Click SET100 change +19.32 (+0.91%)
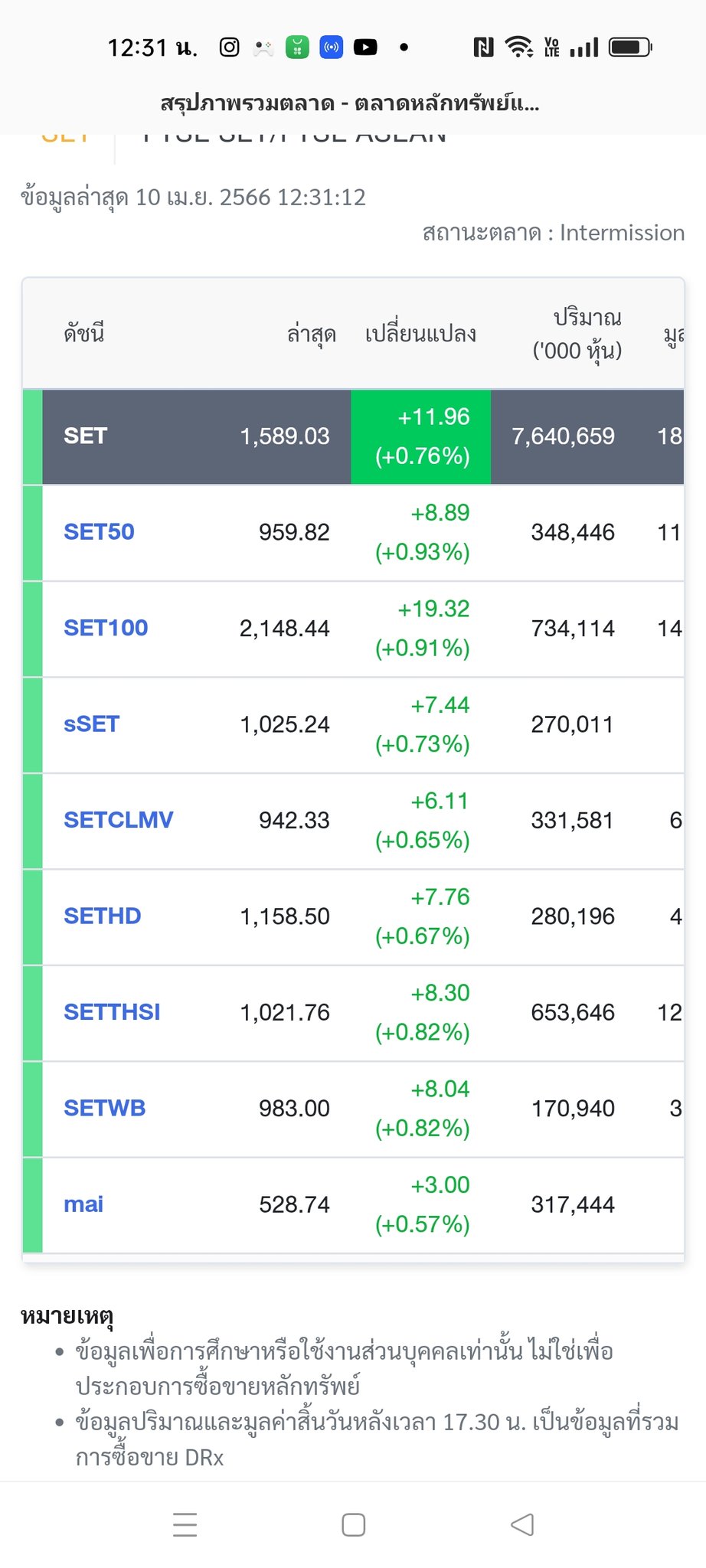The width and height of the screenshot is (706, 1568). (422, 628)
